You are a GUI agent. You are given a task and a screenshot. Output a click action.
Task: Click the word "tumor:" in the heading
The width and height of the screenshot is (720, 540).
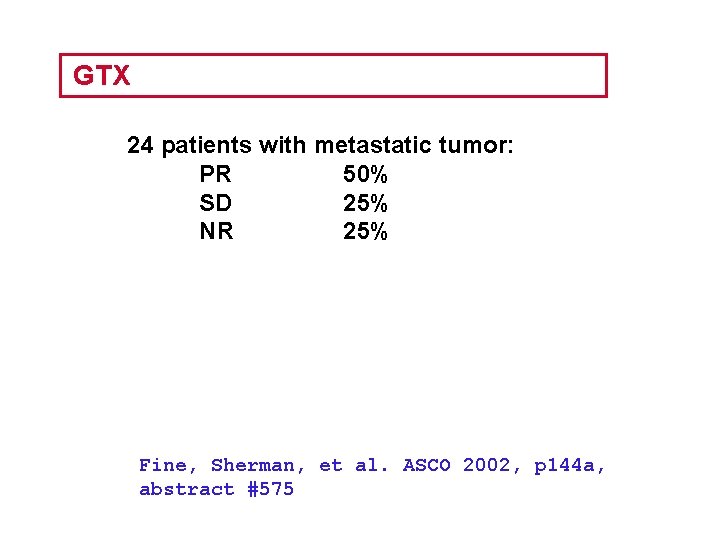476,146
